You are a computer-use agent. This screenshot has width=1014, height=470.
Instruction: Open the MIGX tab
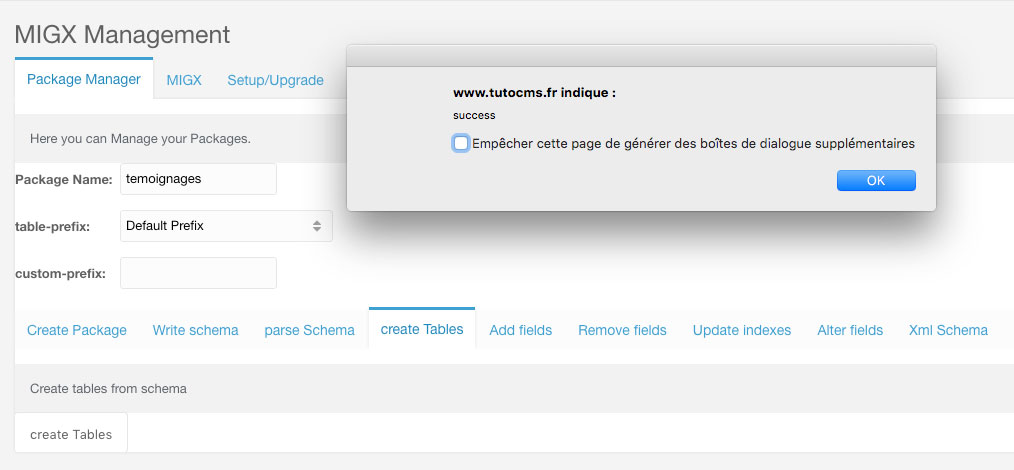[184, 80]
